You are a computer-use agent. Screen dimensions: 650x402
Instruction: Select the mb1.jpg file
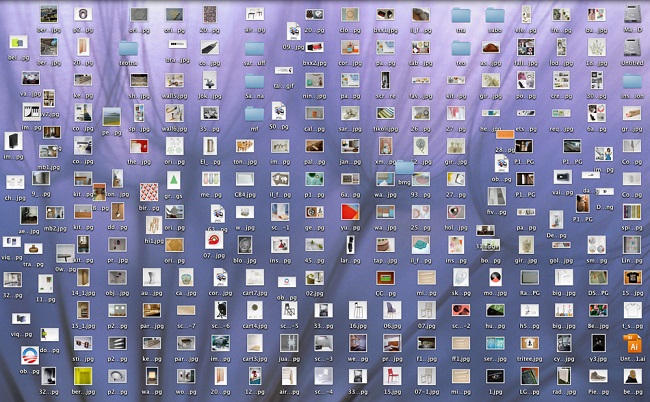click(x=49, y=152)
